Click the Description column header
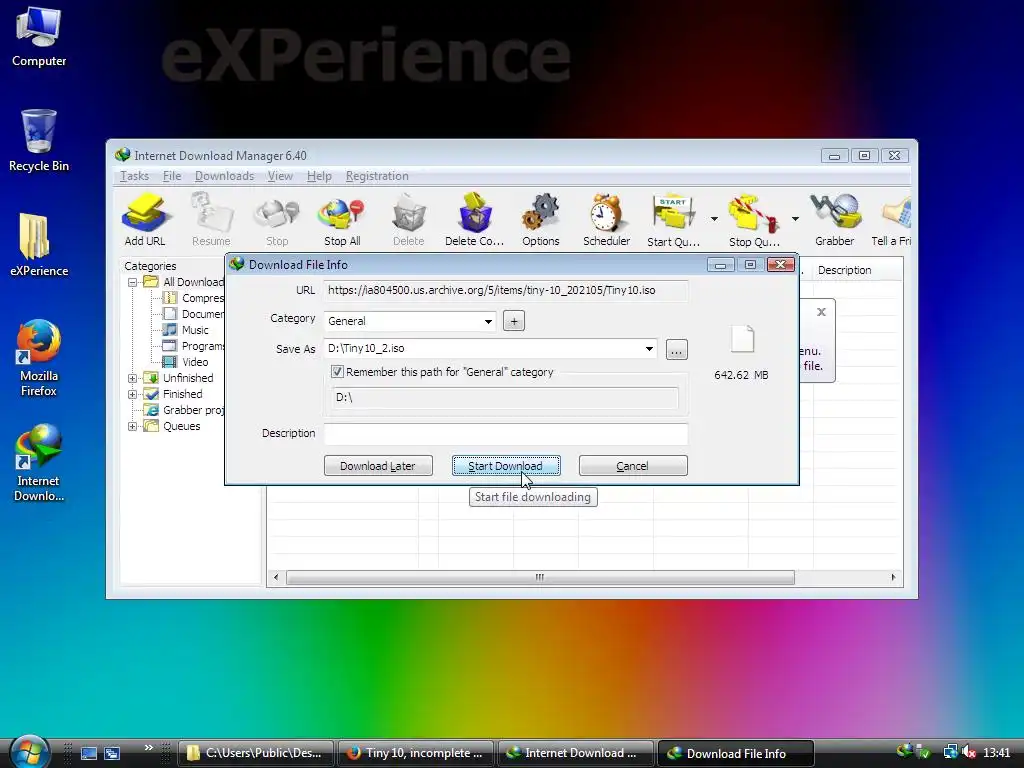This screenshot has width=1024, height=768. [x=844, y=270]
